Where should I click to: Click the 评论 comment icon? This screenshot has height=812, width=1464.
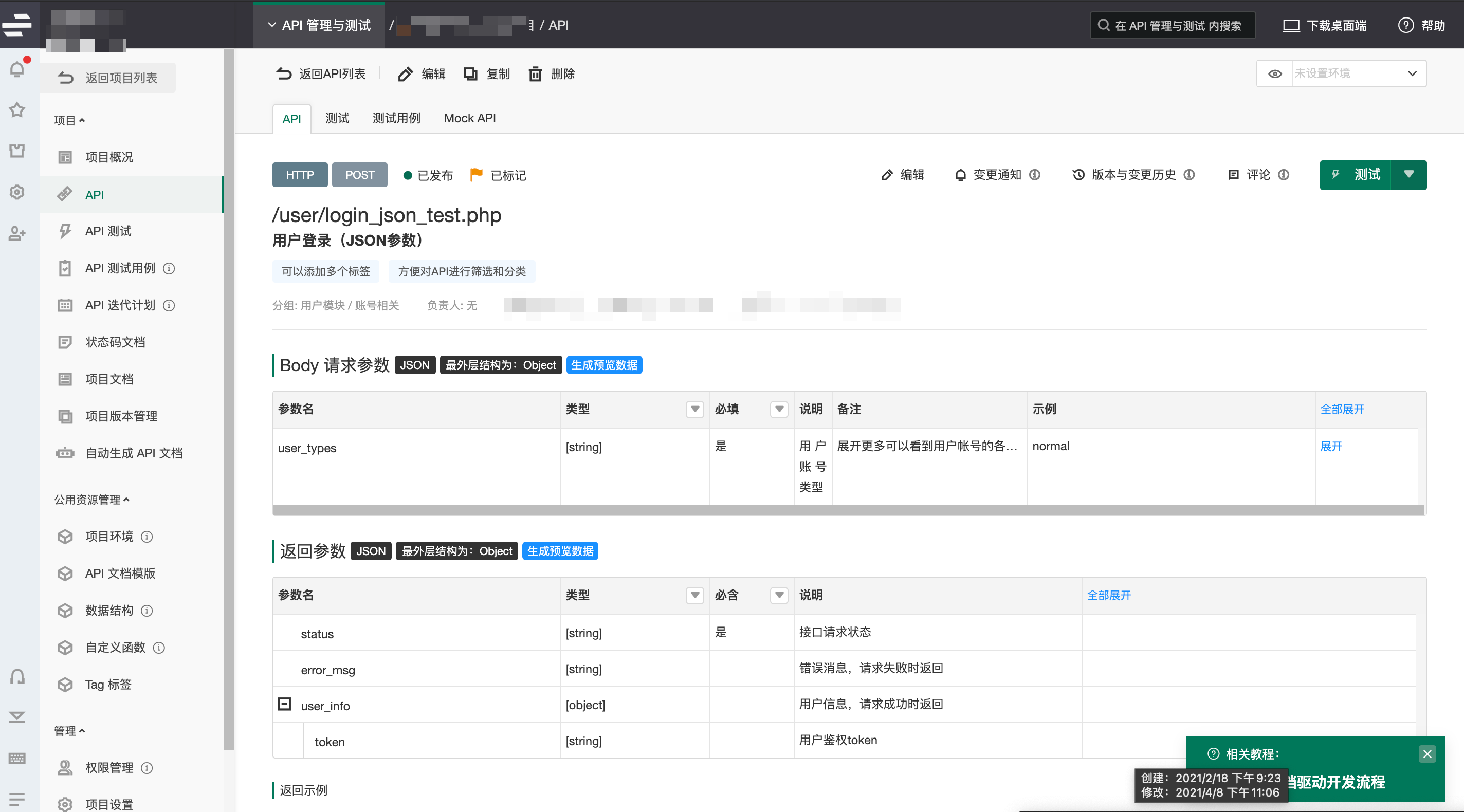1233,174
